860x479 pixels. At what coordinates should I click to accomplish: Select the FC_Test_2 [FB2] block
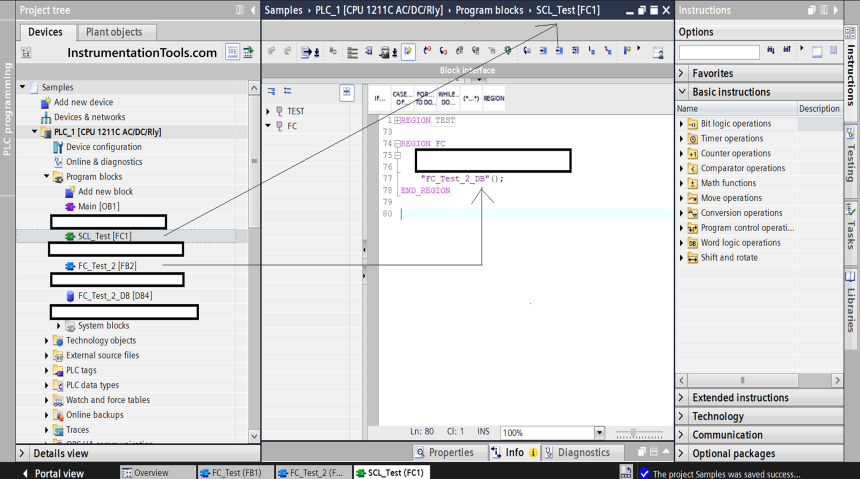point(107,266)
